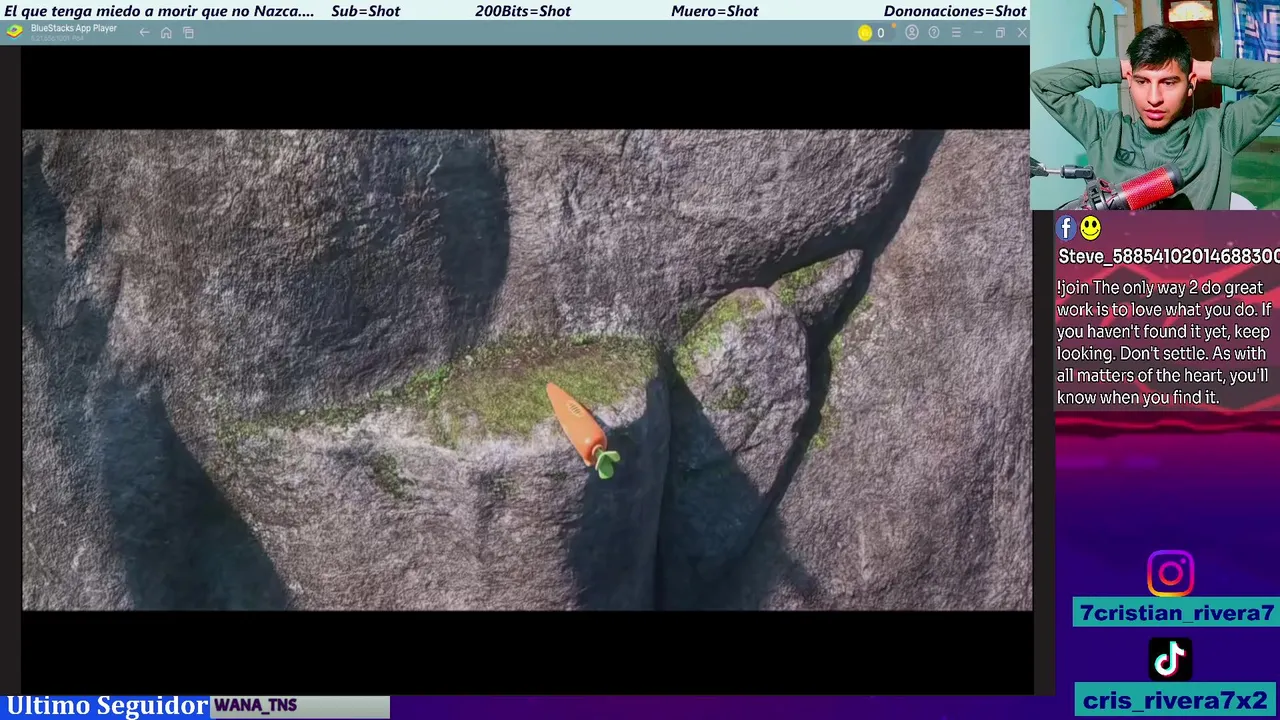The height and width of the screenshot is (720, 1280).
Task: Open BlueStacks recent apps icon
Action: [x=188, y=33]
